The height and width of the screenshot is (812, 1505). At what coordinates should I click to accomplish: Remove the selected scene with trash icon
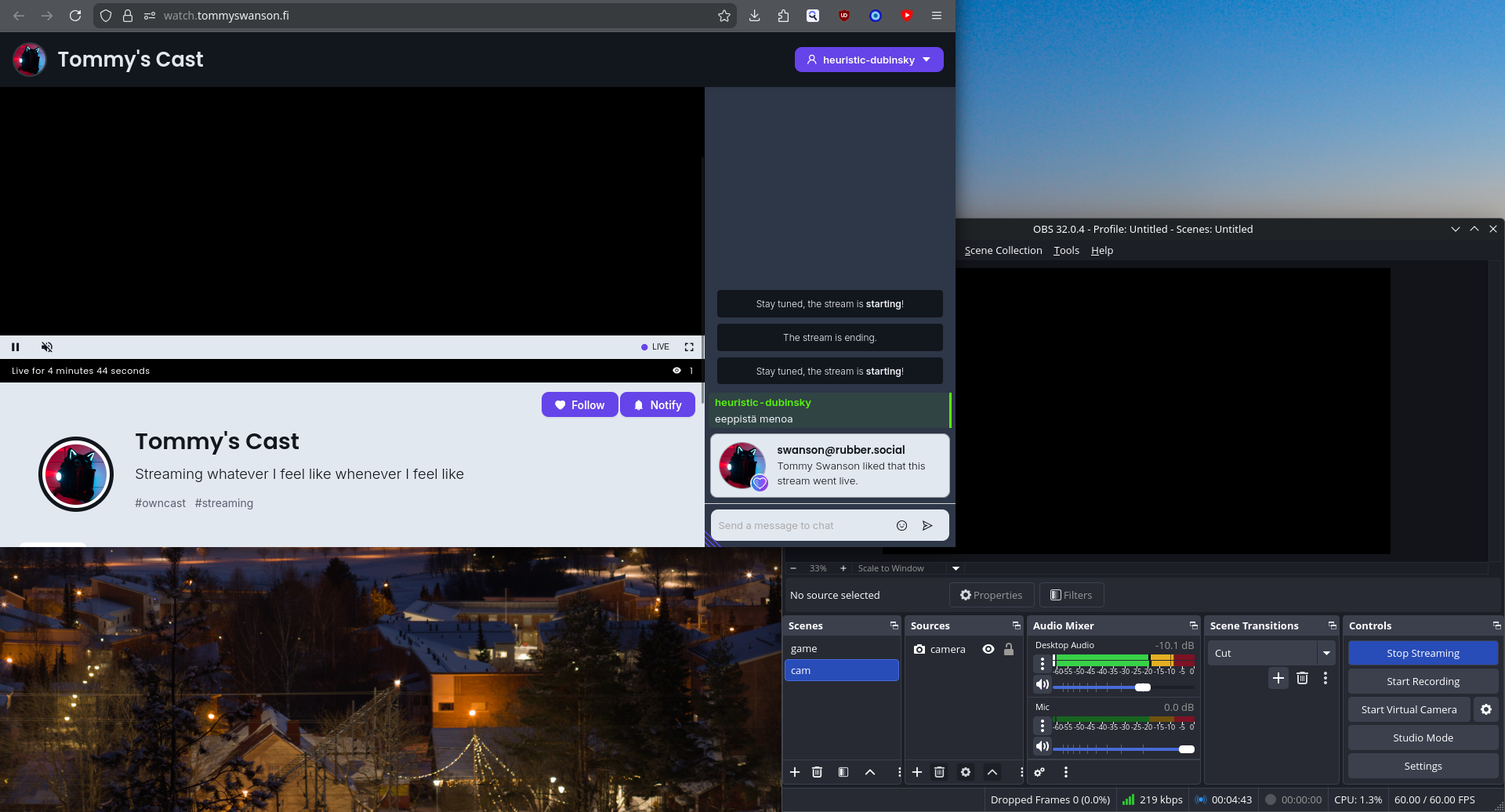click(817, 772)
